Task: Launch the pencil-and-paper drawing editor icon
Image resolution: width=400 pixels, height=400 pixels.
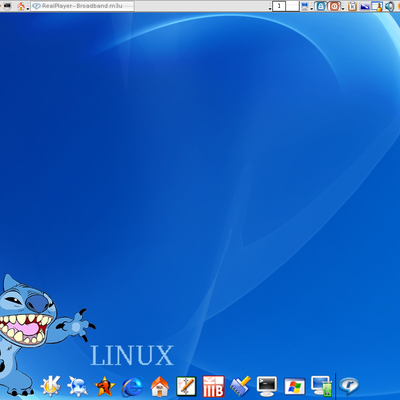Action: click(x=186, y=386)
